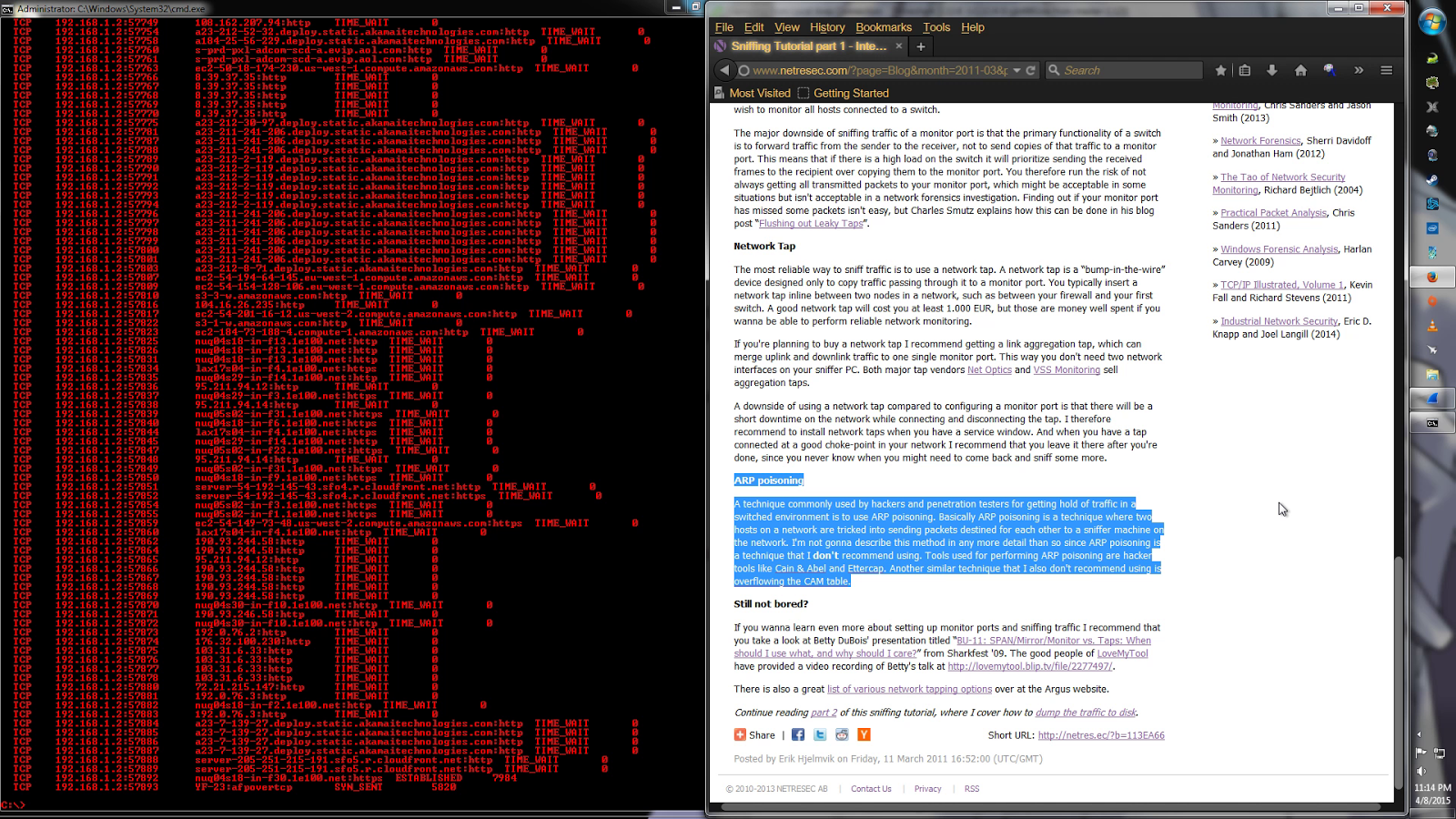Share on Twitter icon
This screenshot has width=1456, height=819.
(820, 734)
